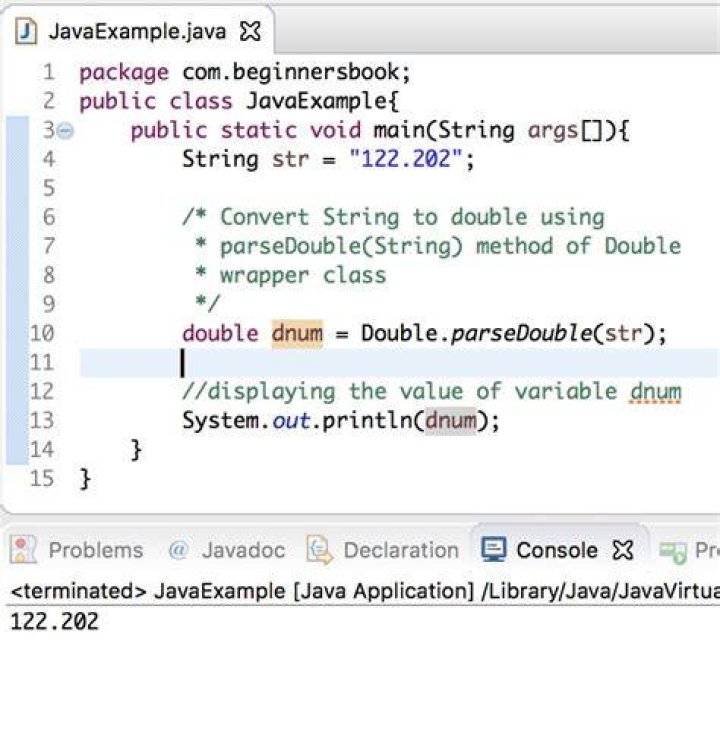Select the JavaExample.java editor tab
The height and width of the screenshot is (732, 720).
[137, 32]
